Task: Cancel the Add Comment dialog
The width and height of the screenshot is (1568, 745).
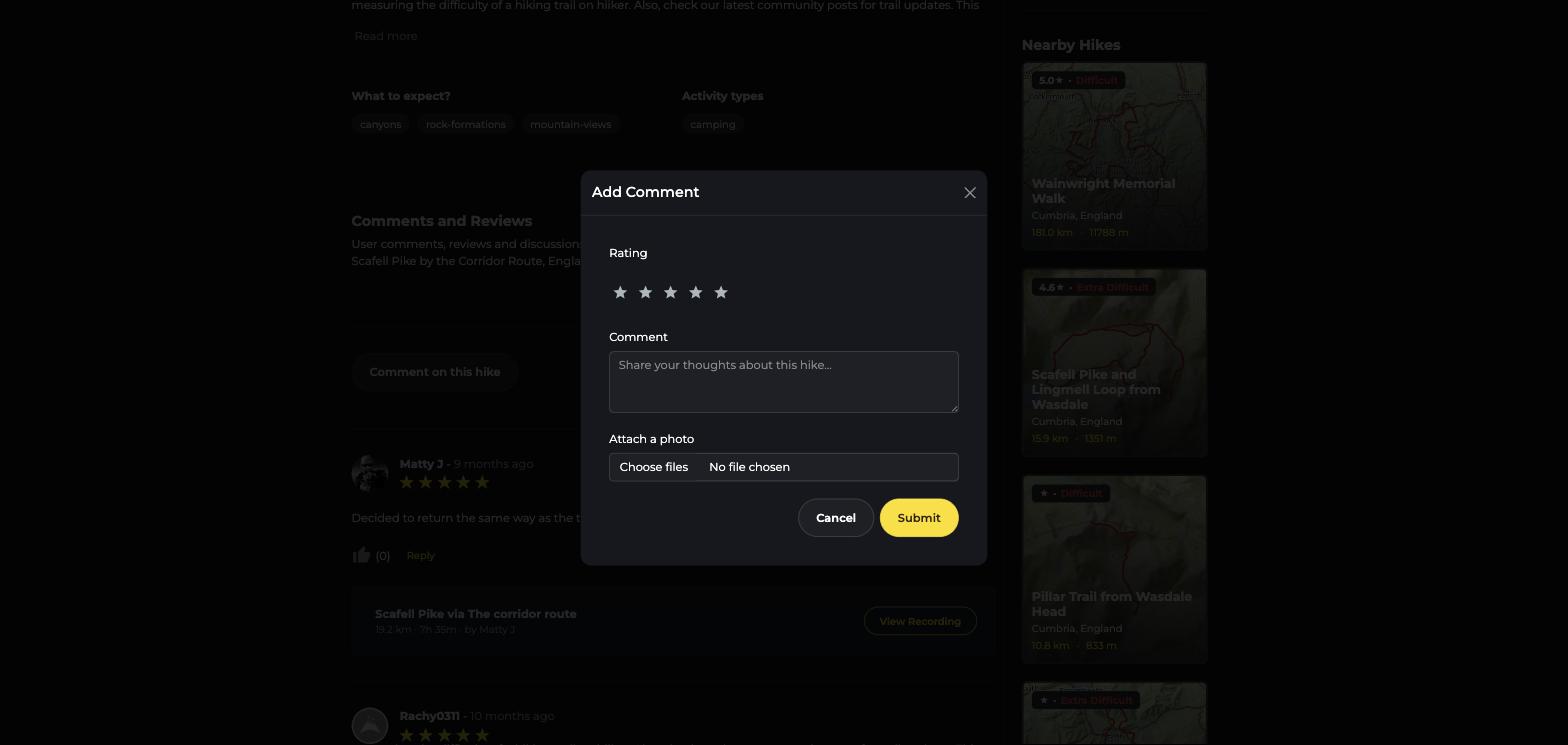Action: [836, 518]
